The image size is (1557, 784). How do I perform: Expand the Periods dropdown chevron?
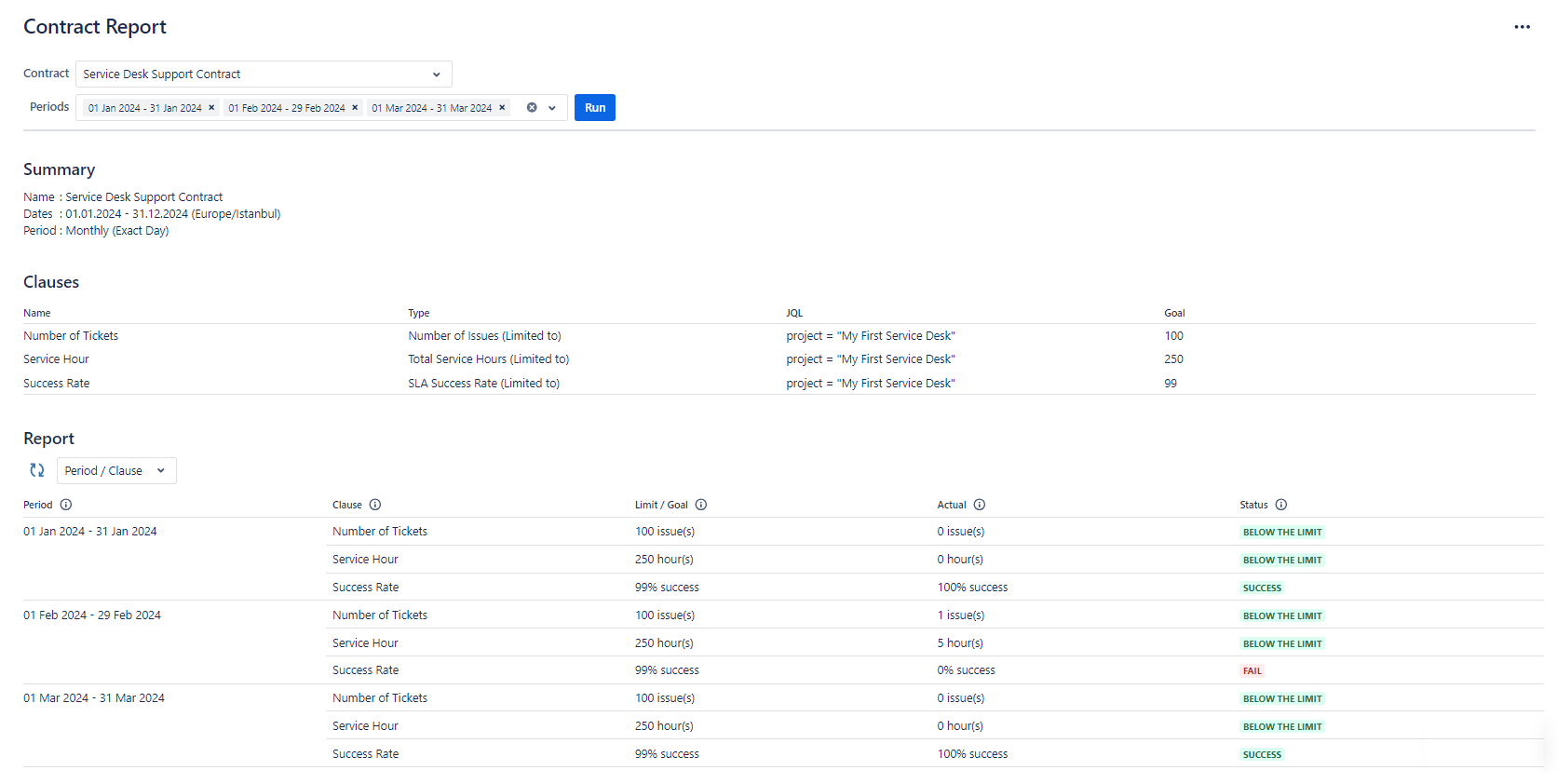[552, 108]
